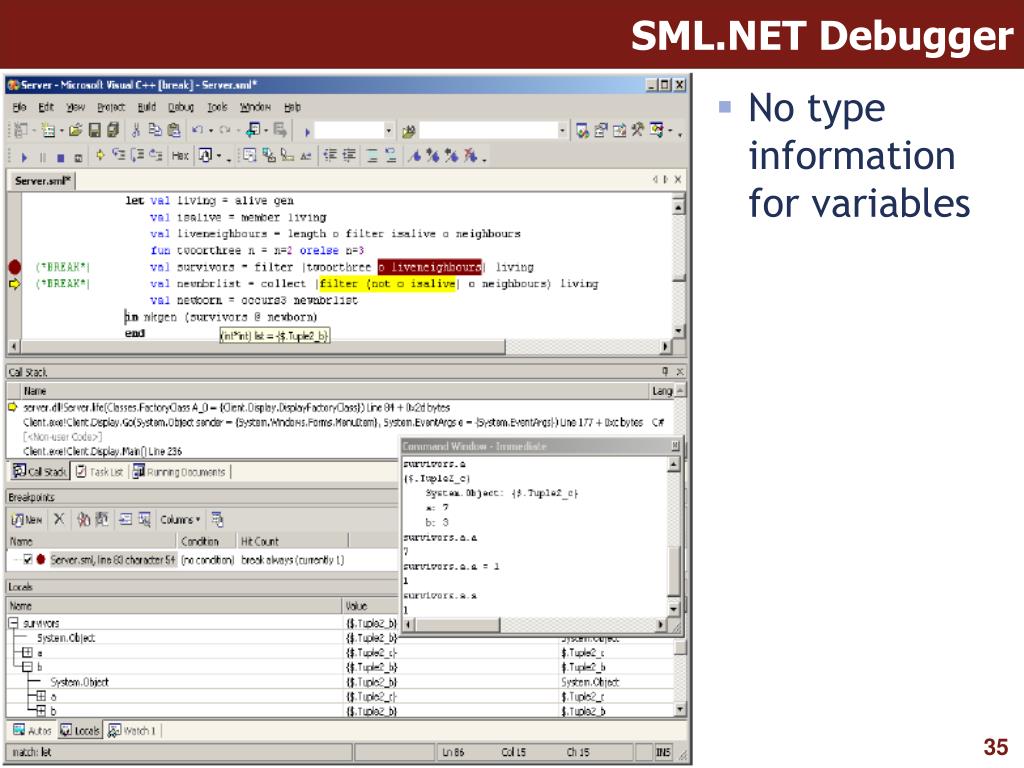Switch to the Task List tab
This screenshot has width=1024, height=768.
click(99, 472)
